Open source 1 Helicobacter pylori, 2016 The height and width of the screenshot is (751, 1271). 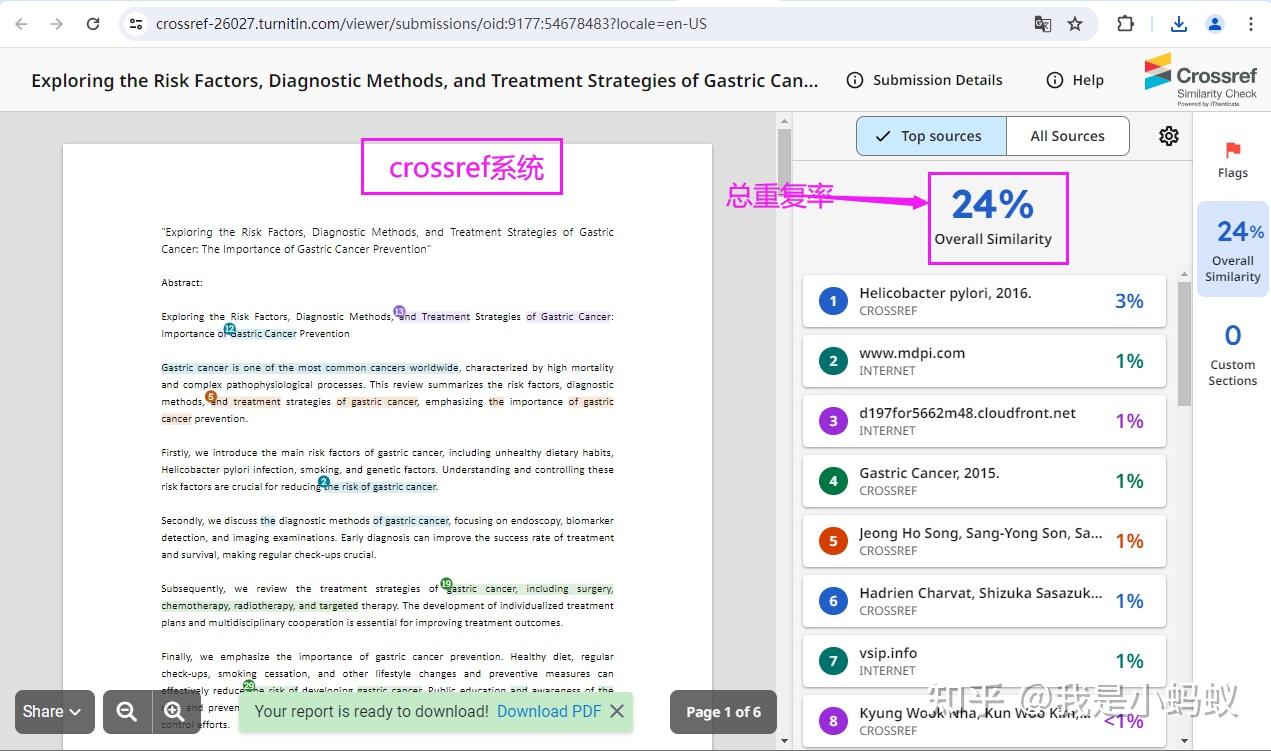point(984,301)
